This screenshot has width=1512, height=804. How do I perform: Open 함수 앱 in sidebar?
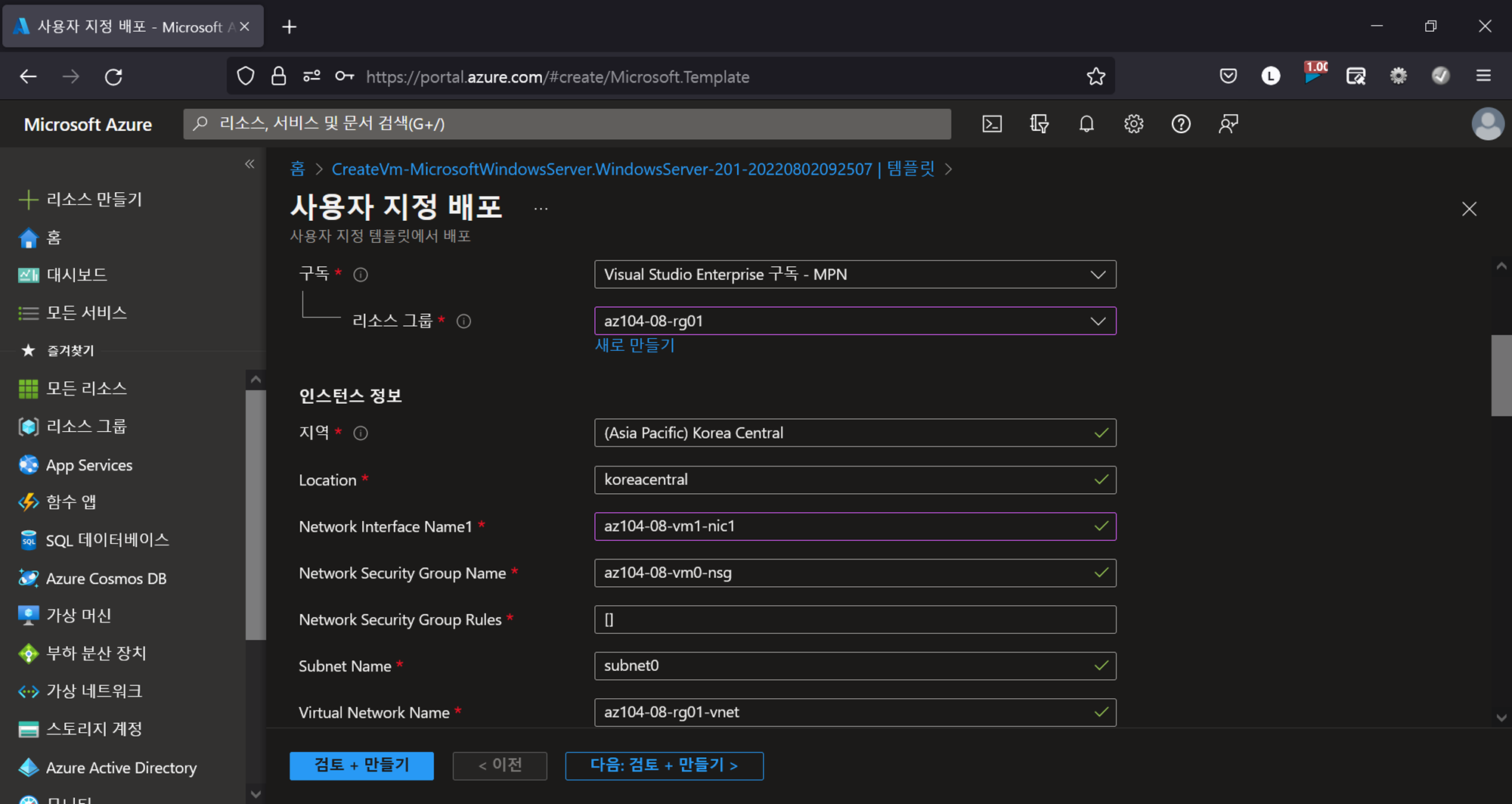71,502
